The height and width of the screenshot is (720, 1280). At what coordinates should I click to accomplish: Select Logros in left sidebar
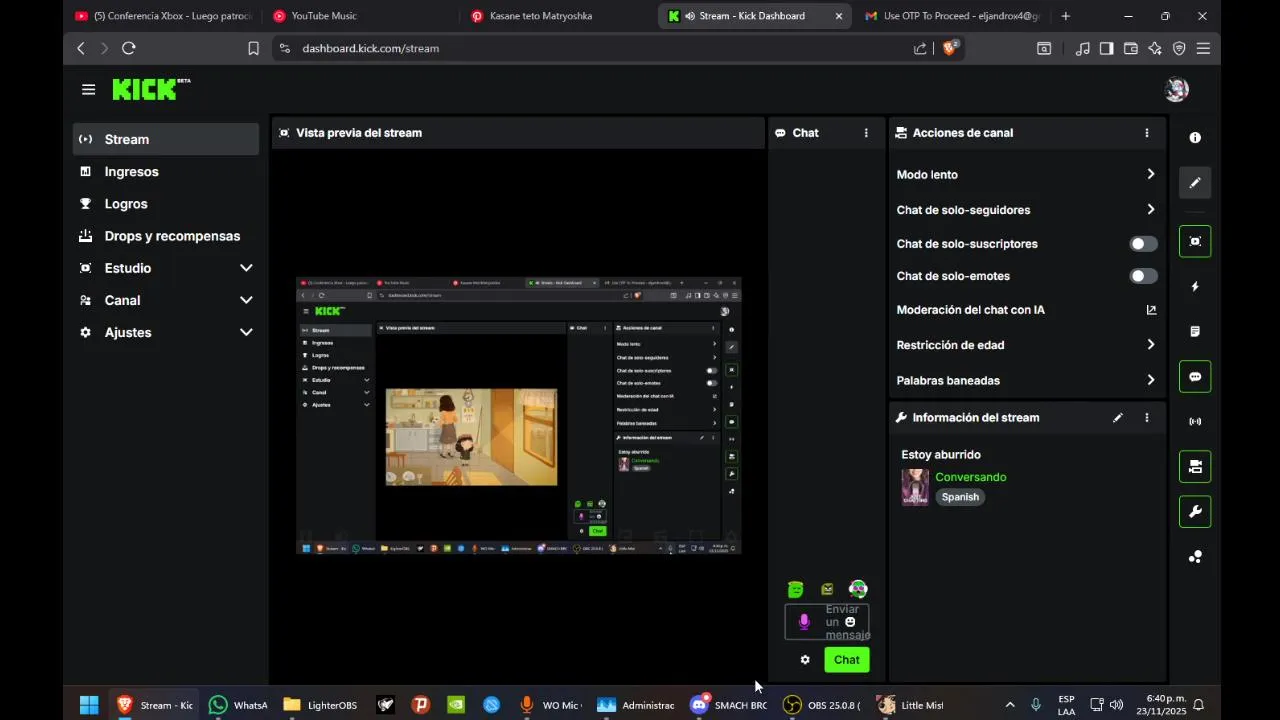(166, 204)
